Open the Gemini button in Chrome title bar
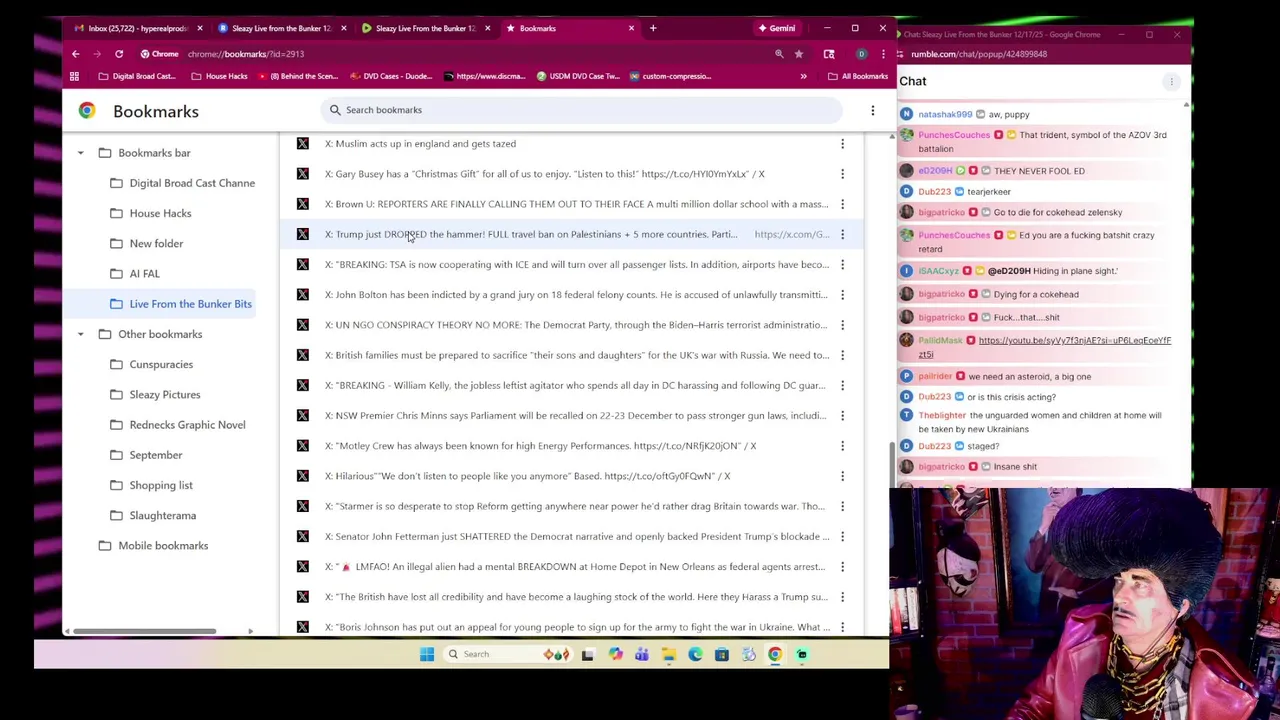 coord(777,28)
